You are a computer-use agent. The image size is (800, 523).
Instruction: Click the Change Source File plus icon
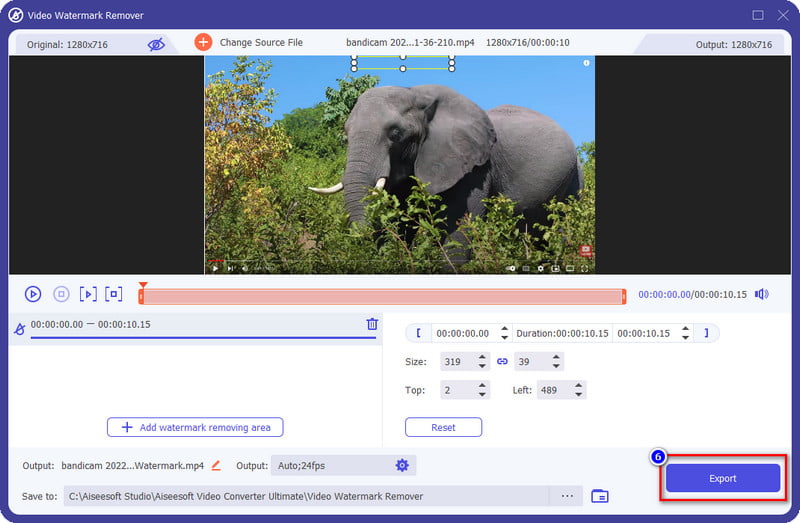point(203,42)
